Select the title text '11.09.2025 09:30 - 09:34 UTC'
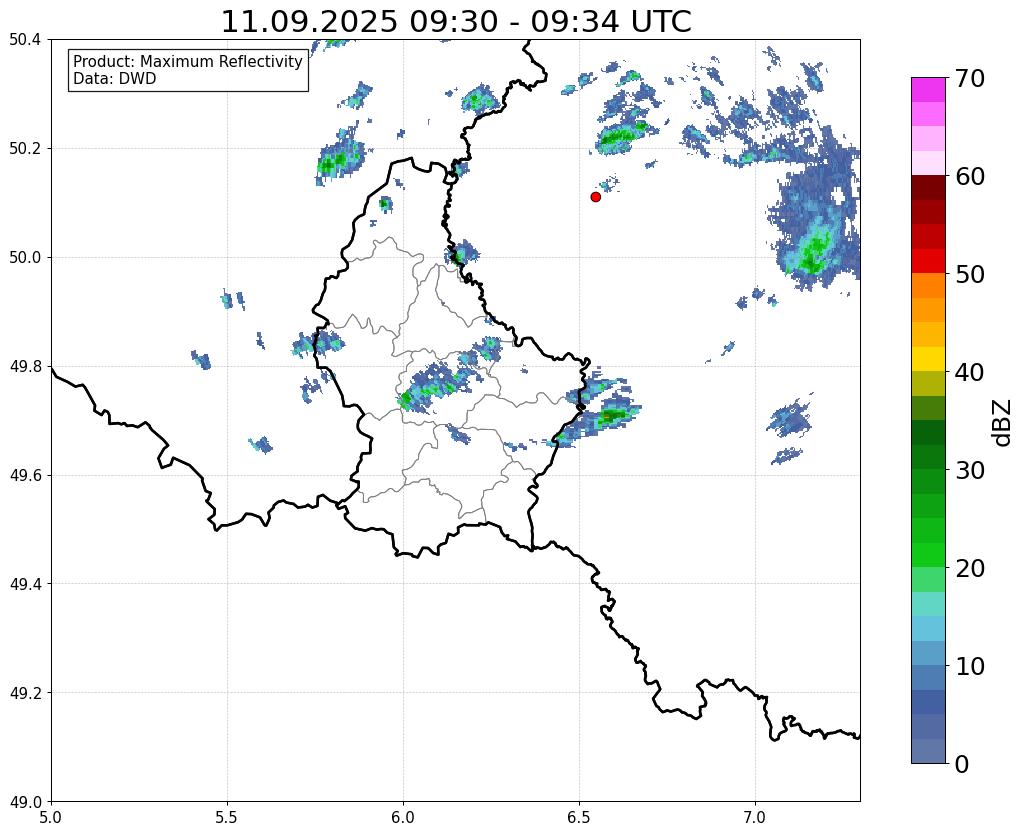The height and width of the screenshot is (834, 1023). tap(456, 22)
